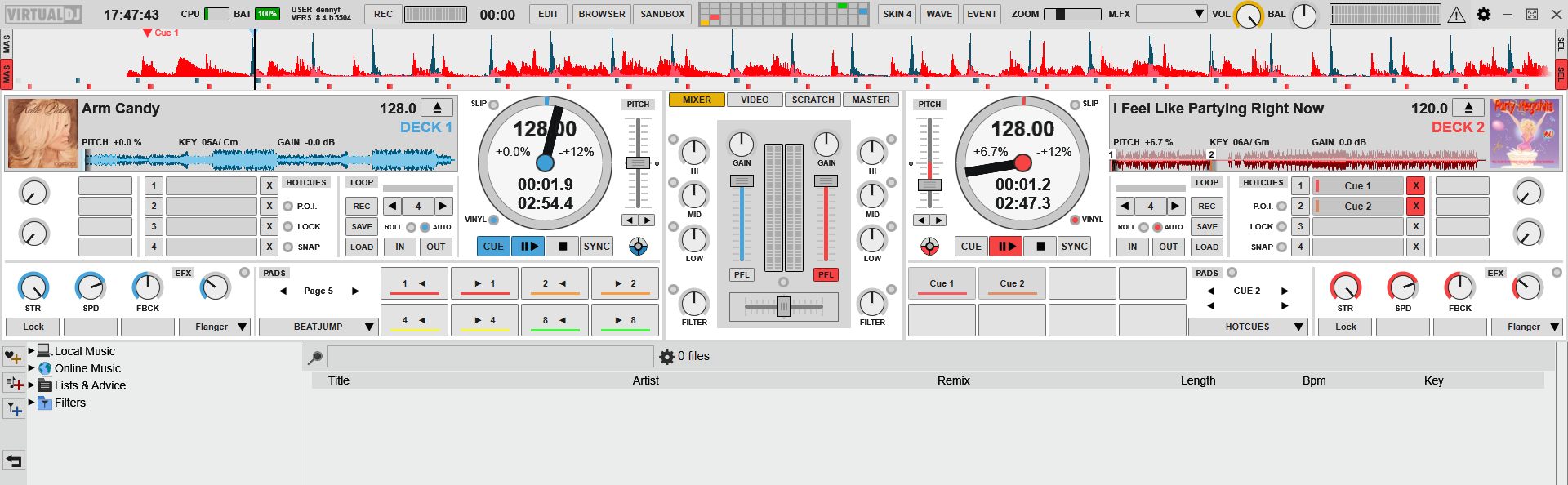Click the WAVE button
Image resolution: width=1568 pixels, height=485 pixels.
point(939,14)
